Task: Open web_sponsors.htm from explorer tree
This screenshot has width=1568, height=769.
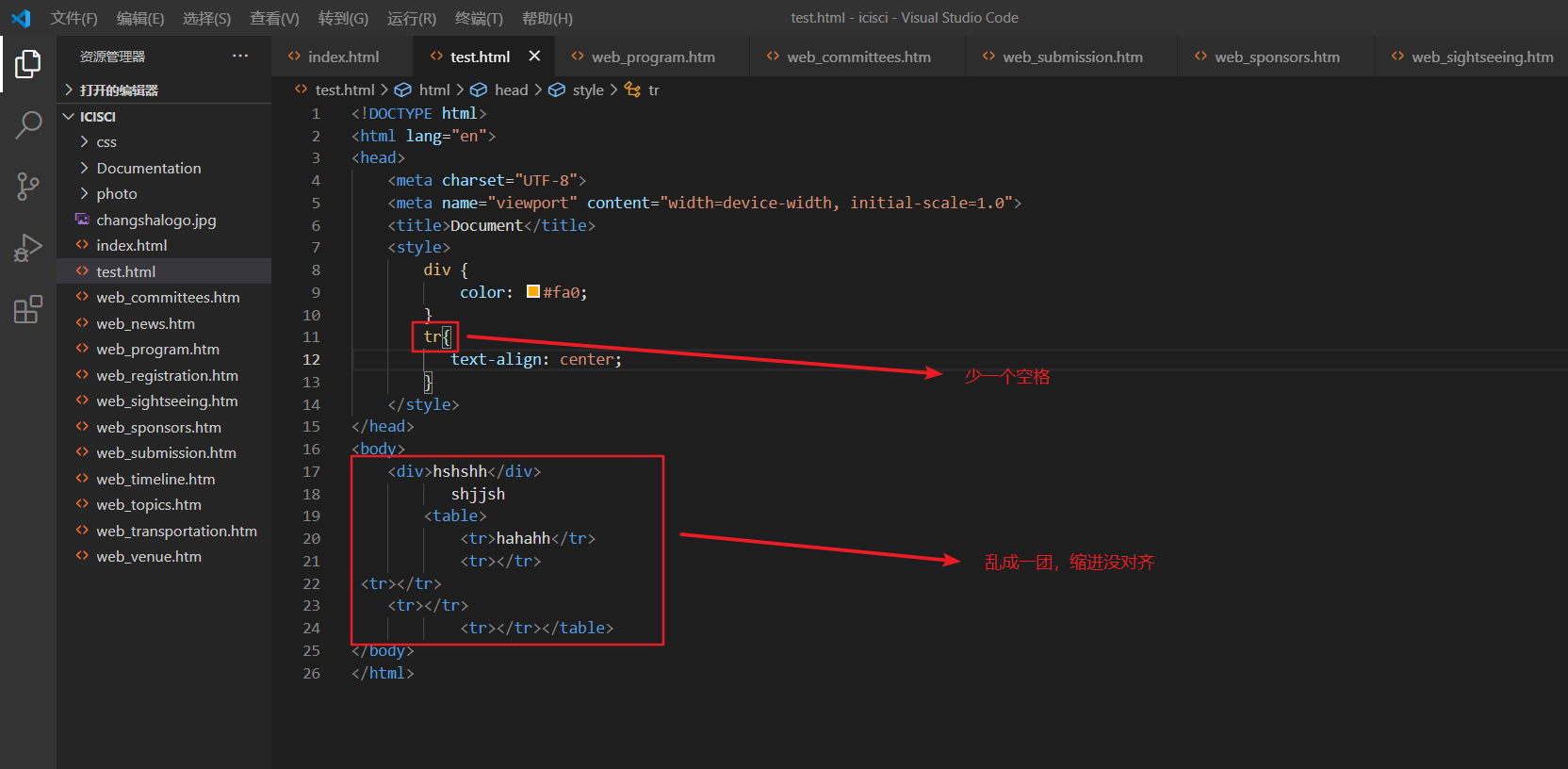Action: (164, 427)
